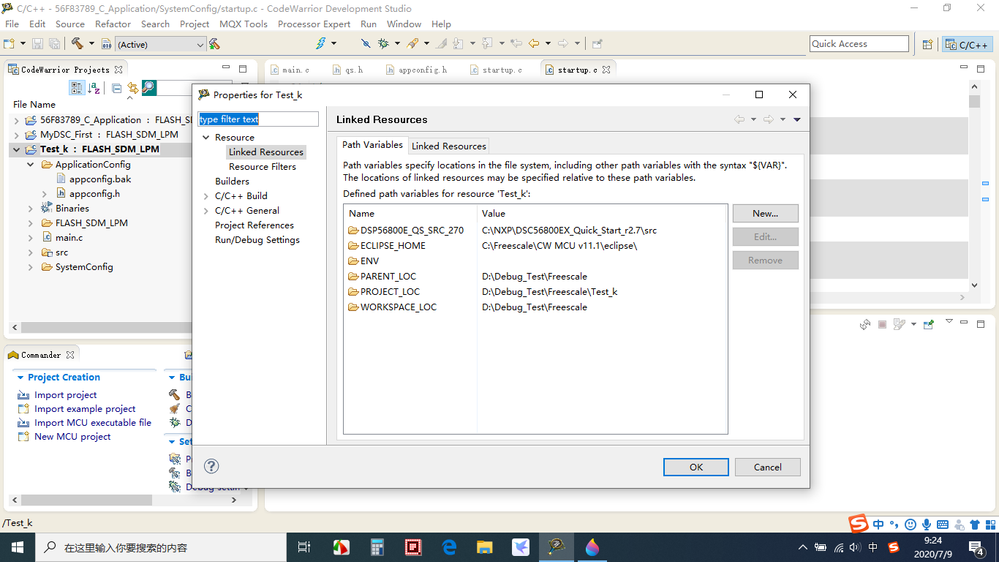Click the New MCU project link
The width and height of the screenshot is (999, 562).
coord(72,436)
